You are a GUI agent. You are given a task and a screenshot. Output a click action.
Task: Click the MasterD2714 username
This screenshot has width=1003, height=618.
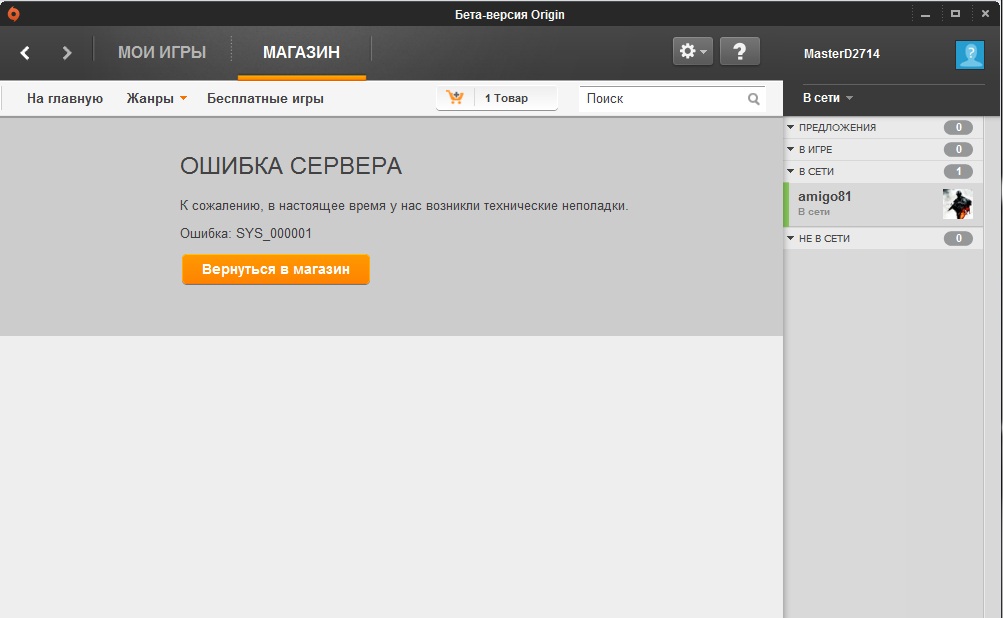click(841, 54)
